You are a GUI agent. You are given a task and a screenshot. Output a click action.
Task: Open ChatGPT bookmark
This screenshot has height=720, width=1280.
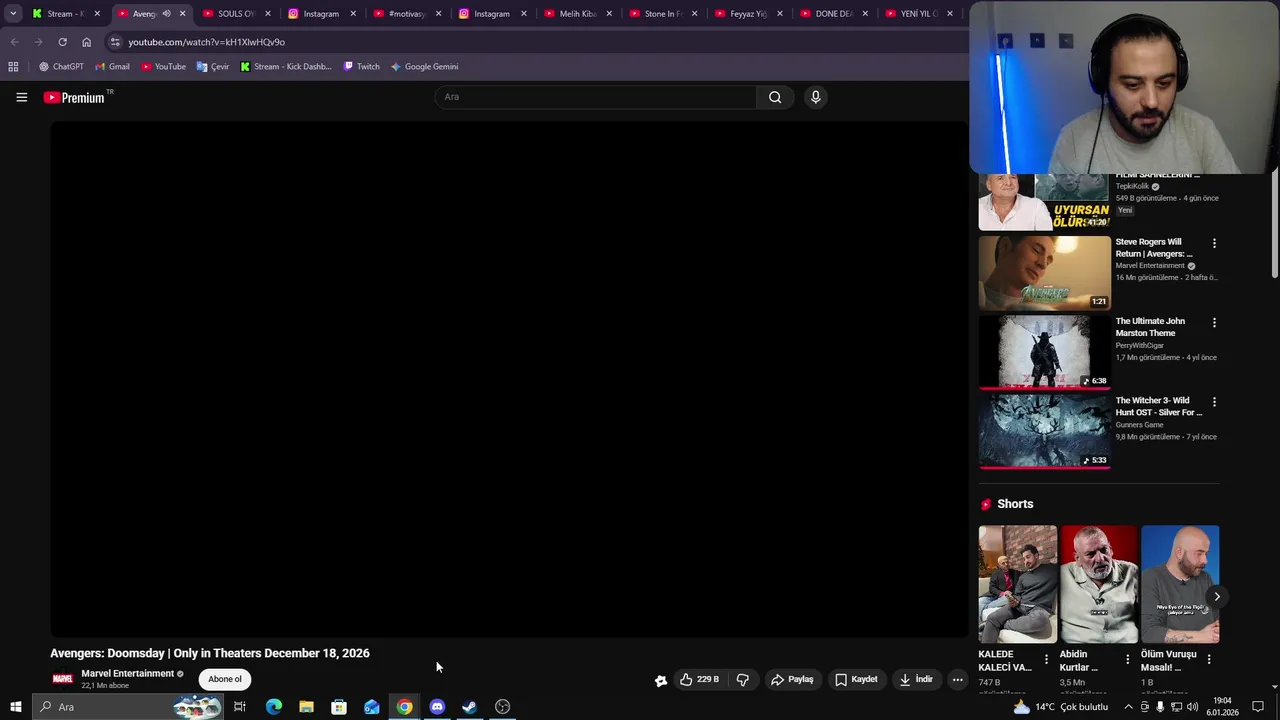click(x=61, y=67)
